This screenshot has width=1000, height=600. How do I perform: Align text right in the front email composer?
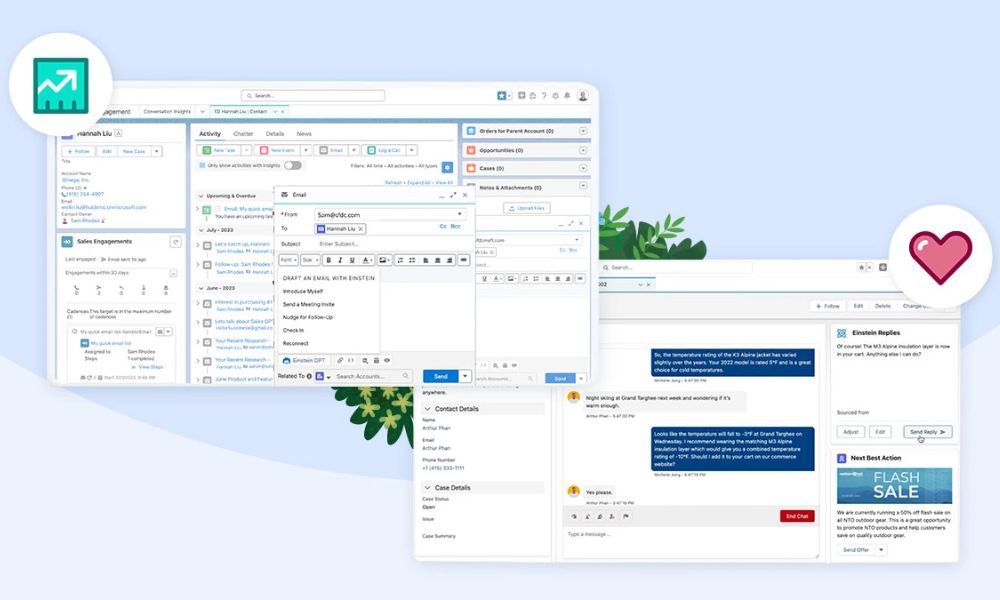pos(450,260)
